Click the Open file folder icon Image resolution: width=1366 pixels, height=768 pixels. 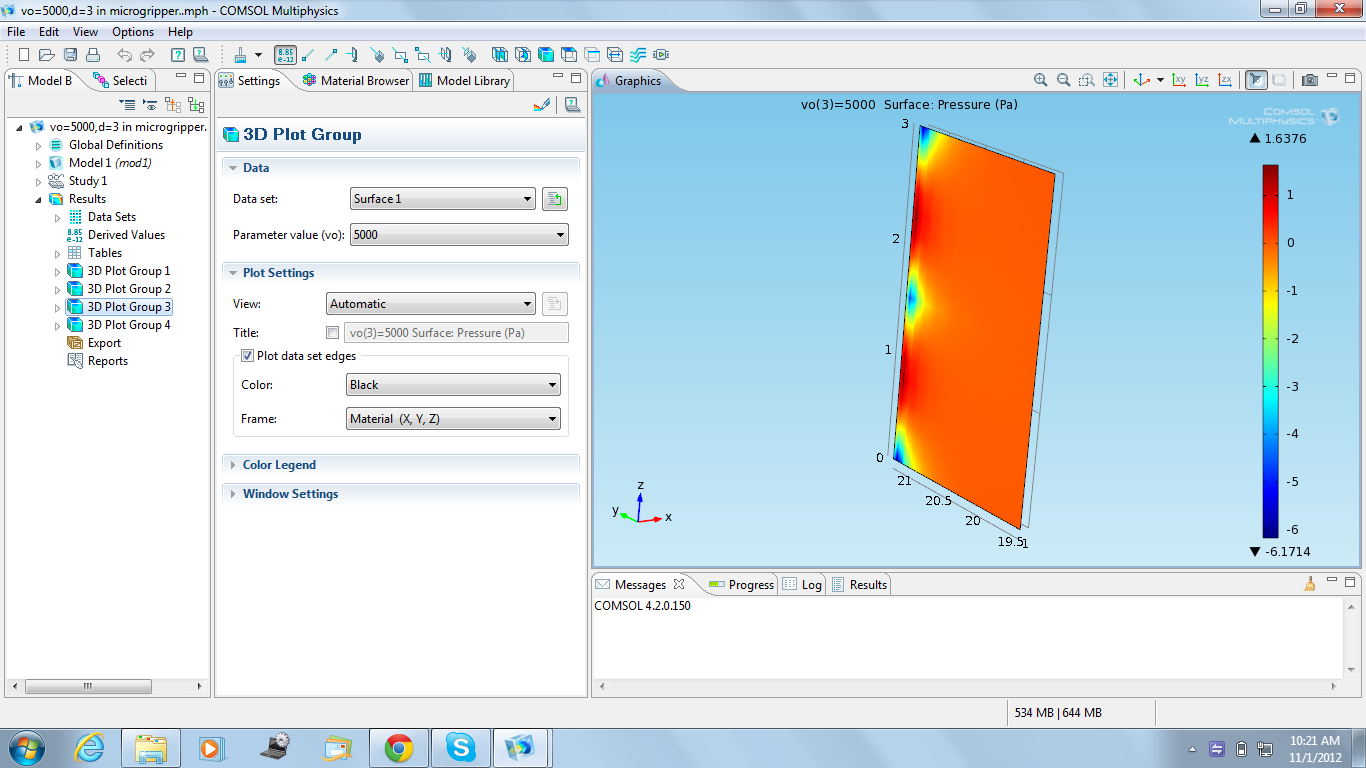[x=47, y=55]
